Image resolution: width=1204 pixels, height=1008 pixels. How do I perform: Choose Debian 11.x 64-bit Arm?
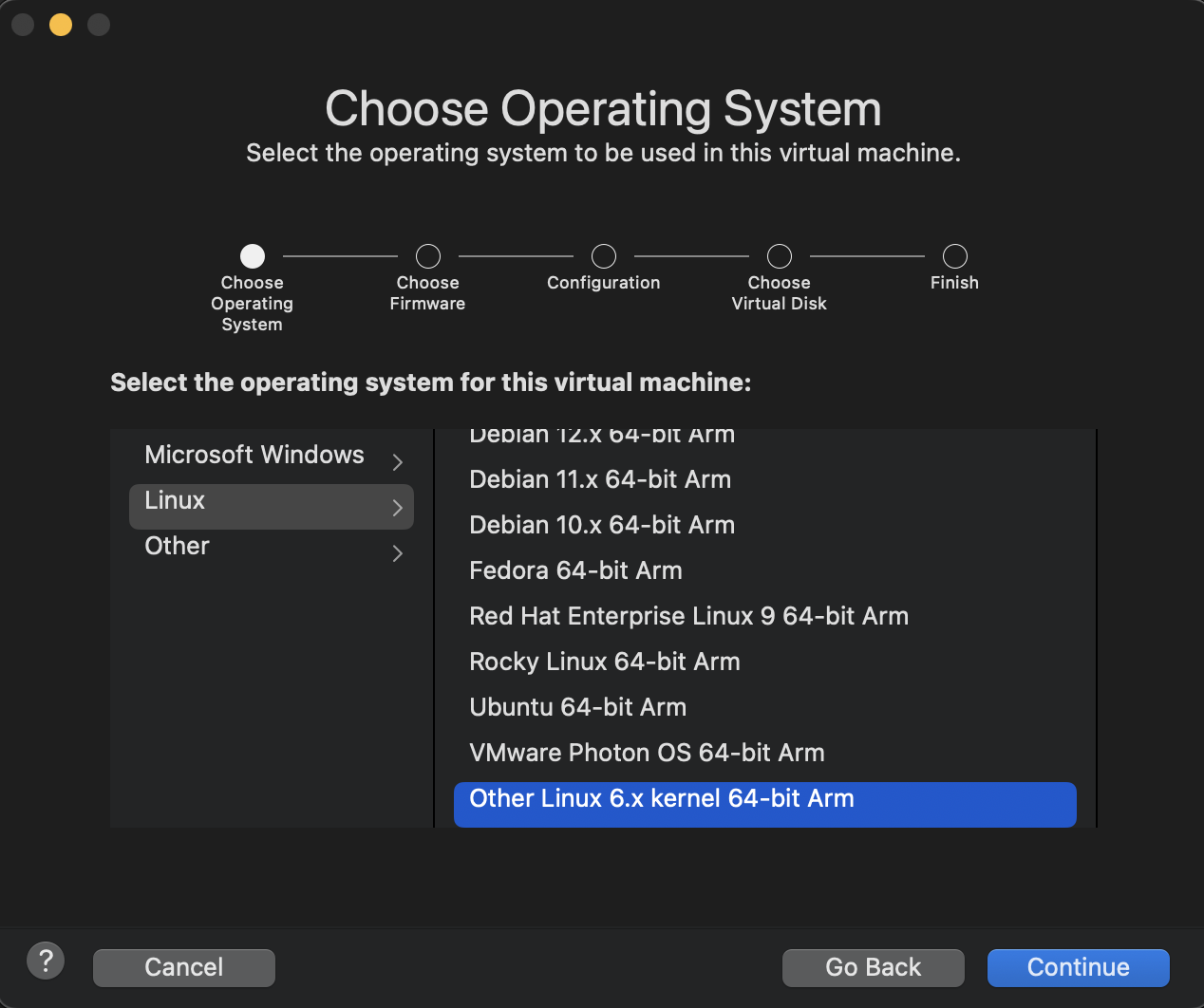[x=600, y=480]
